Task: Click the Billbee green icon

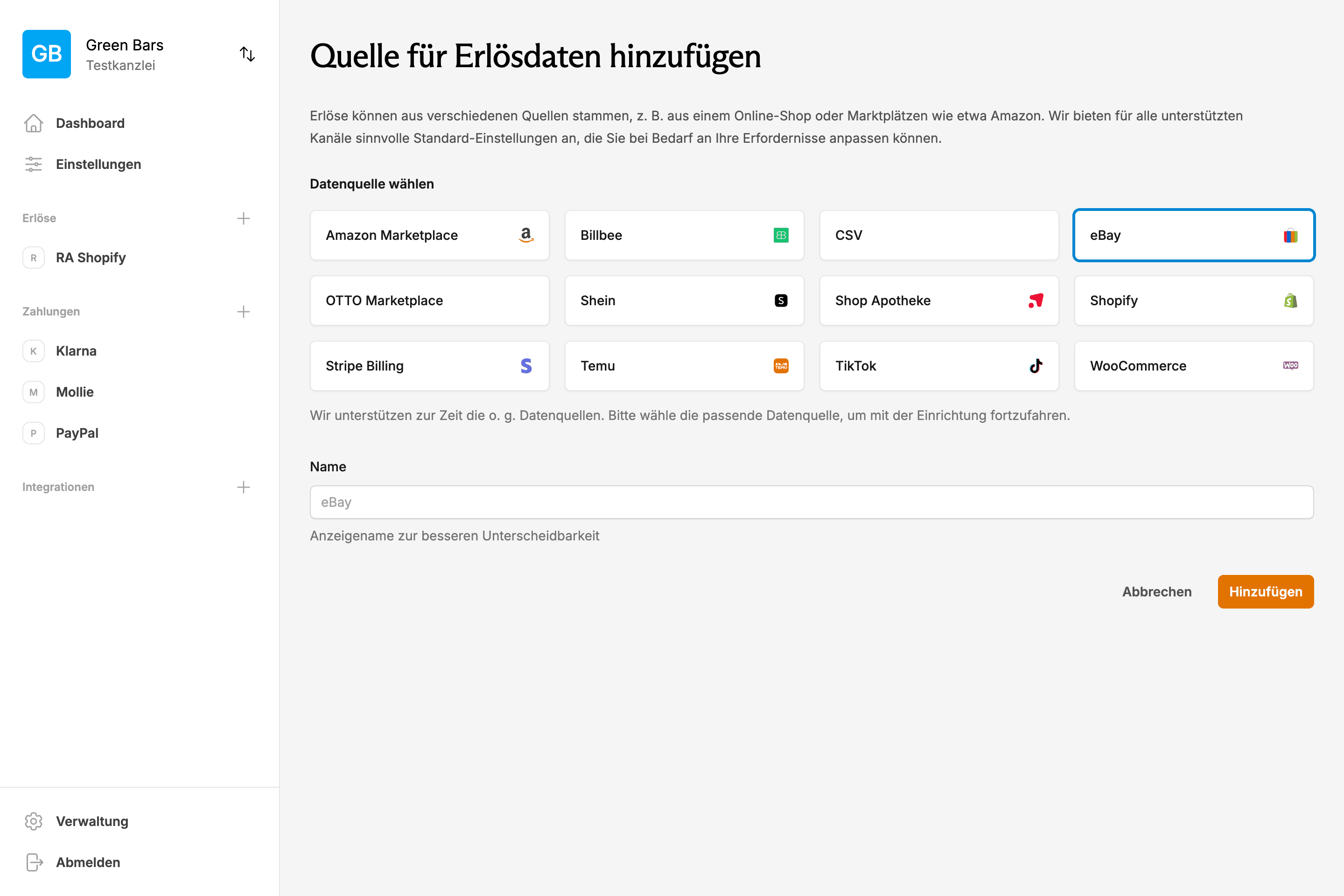Action: [781, 235]
